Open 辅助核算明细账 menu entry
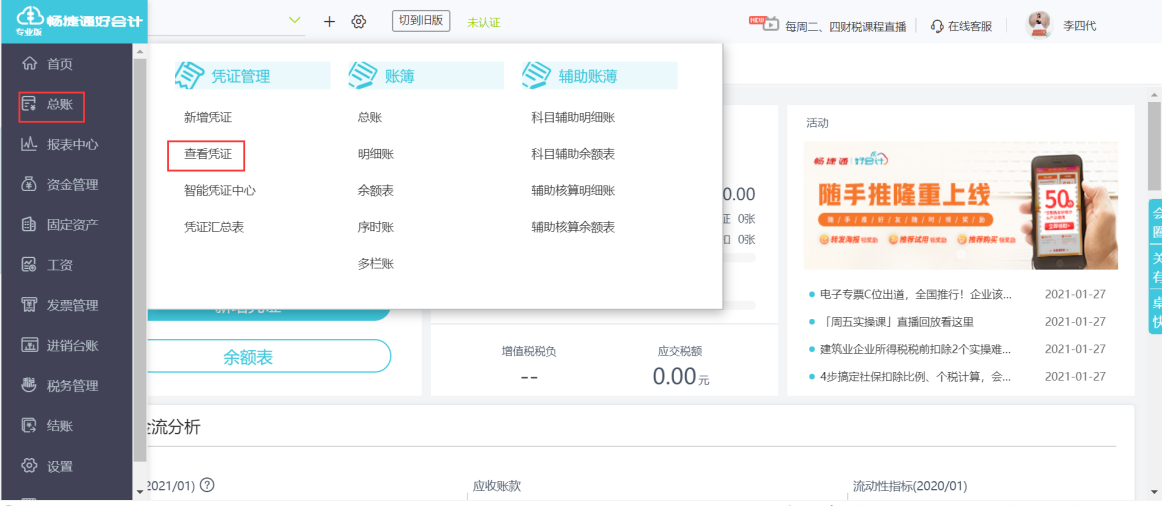The image size is (1164, 506). (x=573, y=190)
